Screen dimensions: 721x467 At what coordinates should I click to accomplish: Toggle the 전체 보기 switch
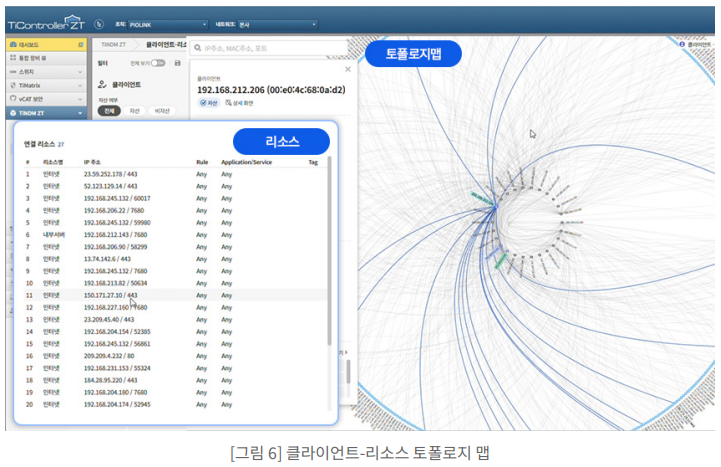click(157, 62)
